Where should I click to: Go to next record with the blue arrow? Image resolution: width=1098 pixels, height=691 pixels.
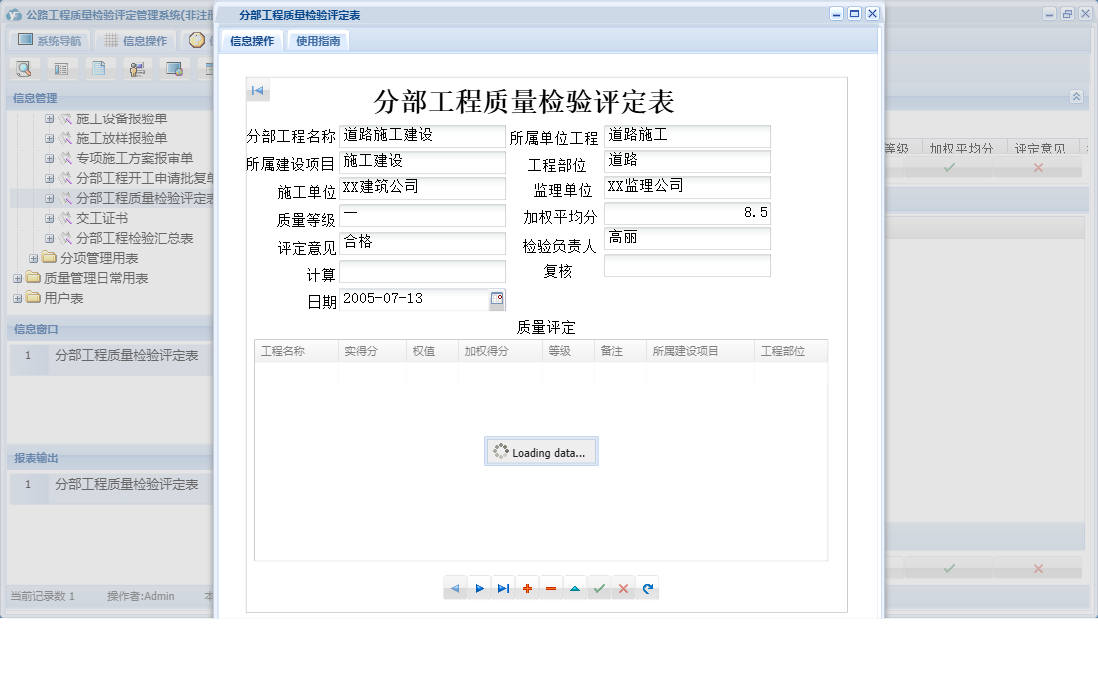click(x=479, y=588)
